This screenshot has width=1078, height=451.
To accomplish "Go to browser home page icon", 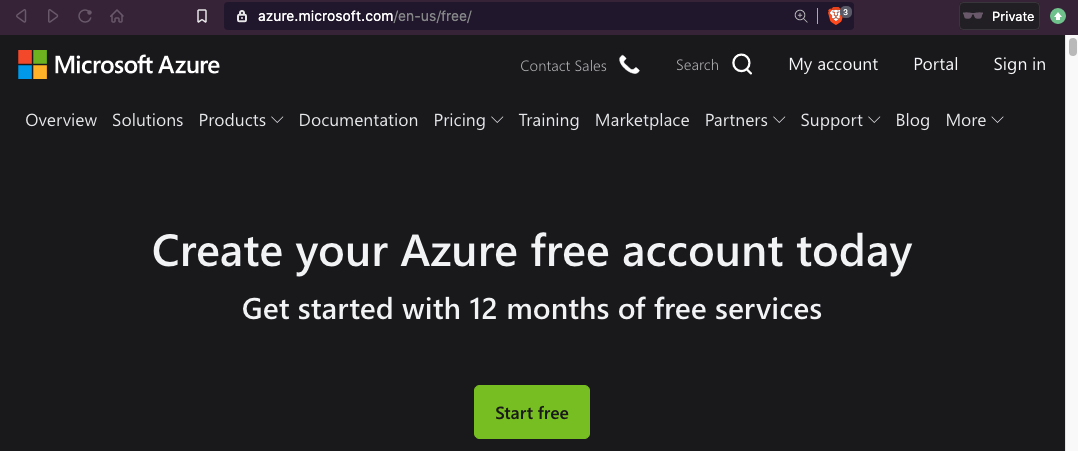I will 117,16.
